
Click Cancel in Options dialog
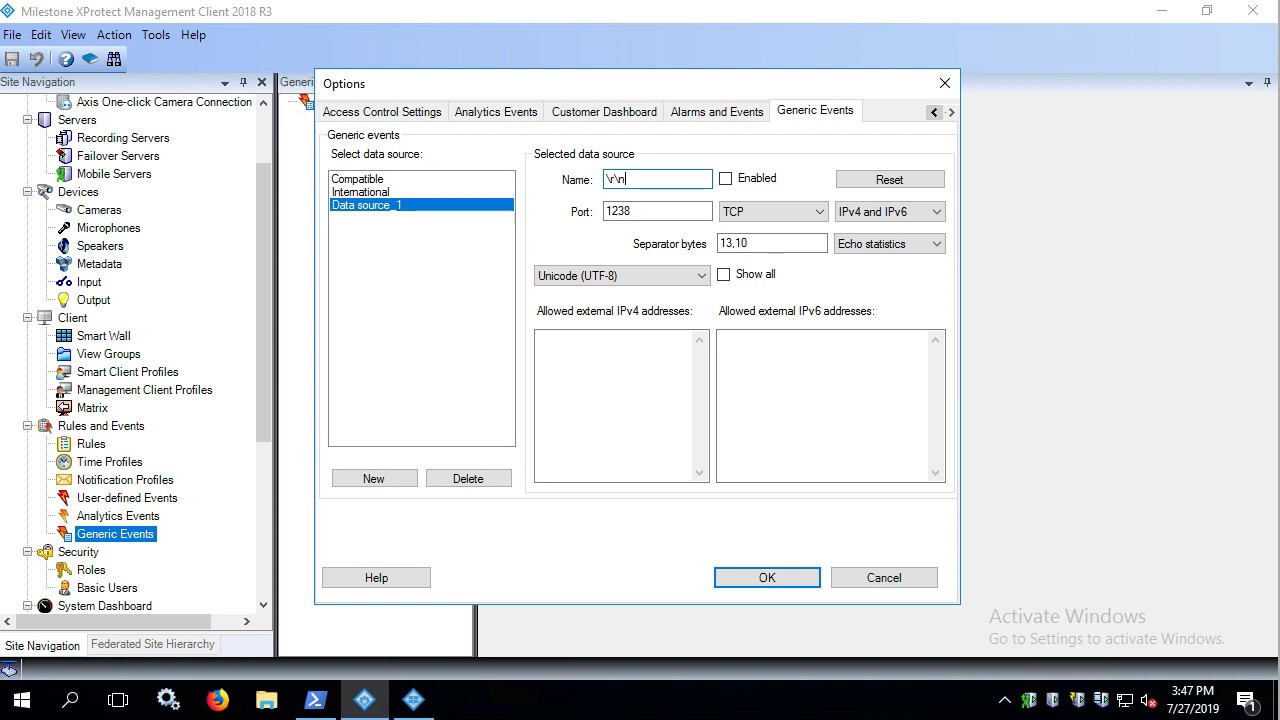coord(884,578)
